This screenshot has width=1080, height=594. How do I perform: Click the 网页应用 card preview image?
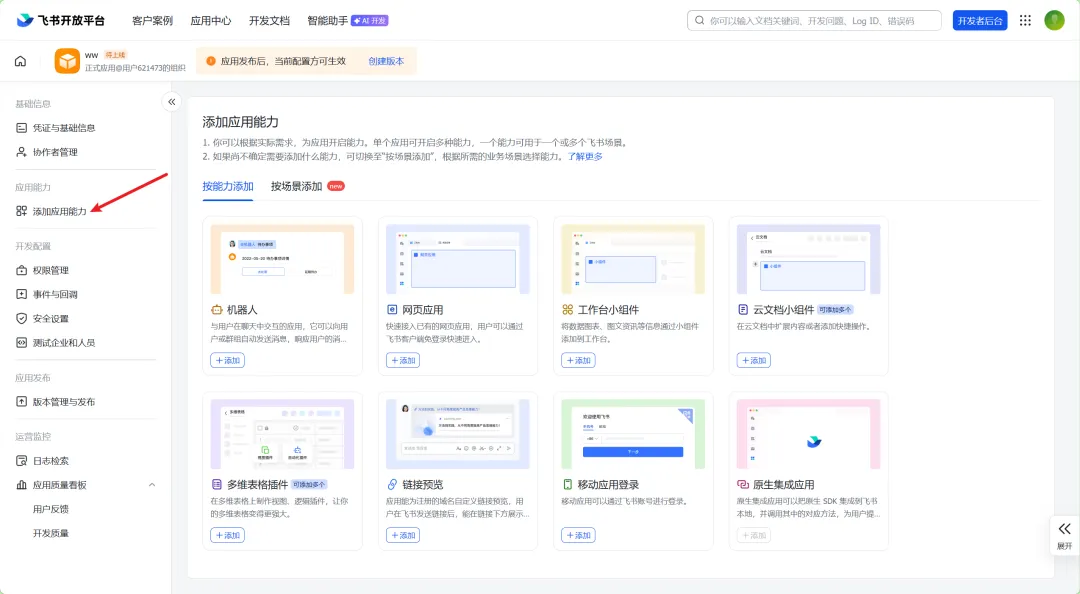pyautogui.click(x=458, y=259)
